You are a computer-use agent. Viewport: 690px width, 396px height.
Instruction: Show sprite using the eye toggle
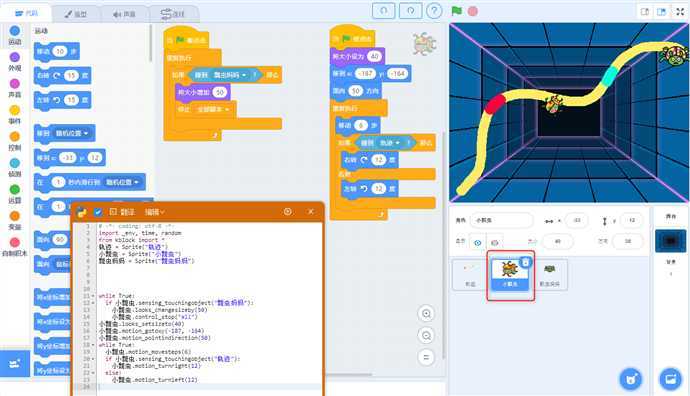click(477, 242)
